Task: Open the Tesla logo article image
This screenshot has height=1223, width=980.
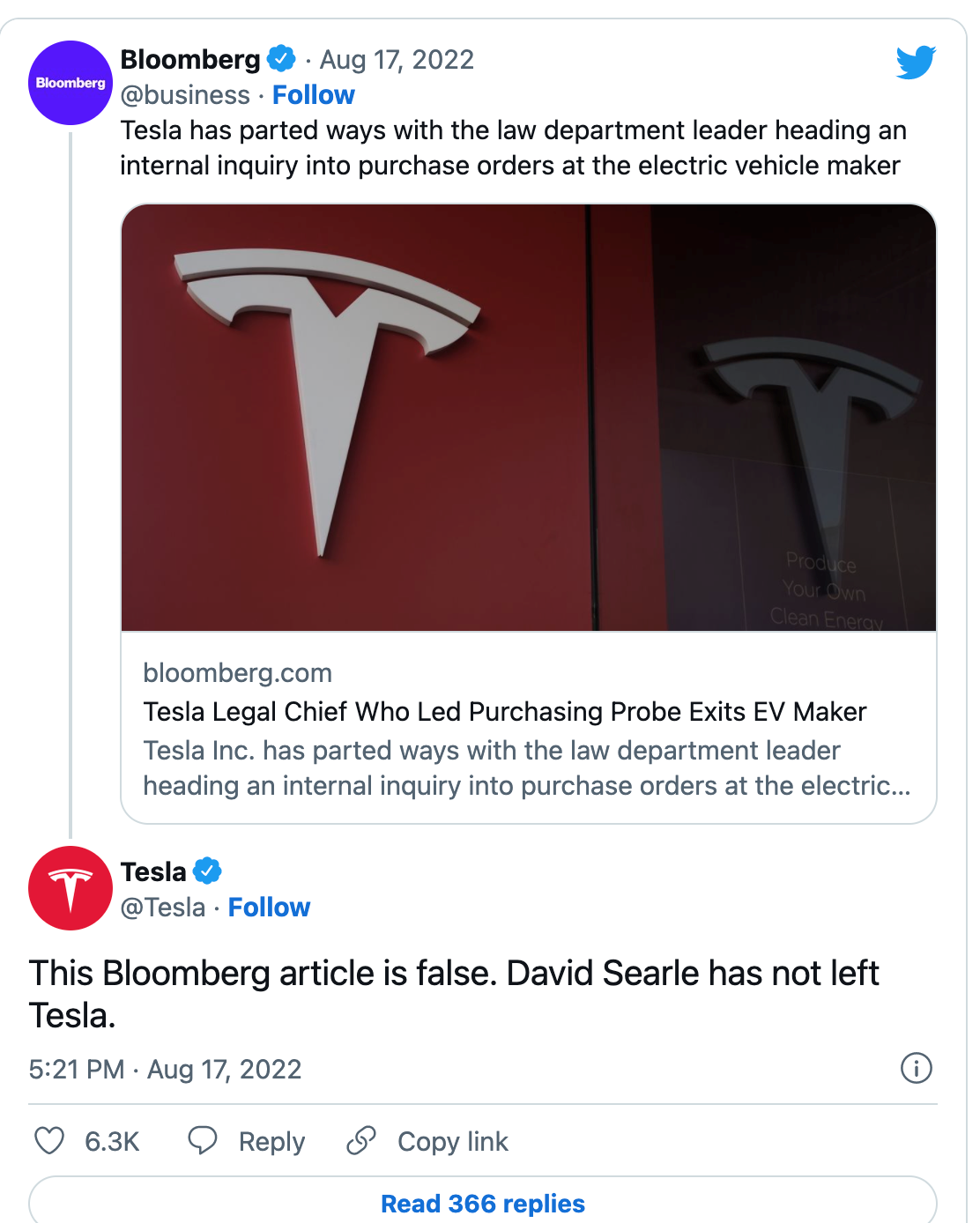Action: click(529, 418)
